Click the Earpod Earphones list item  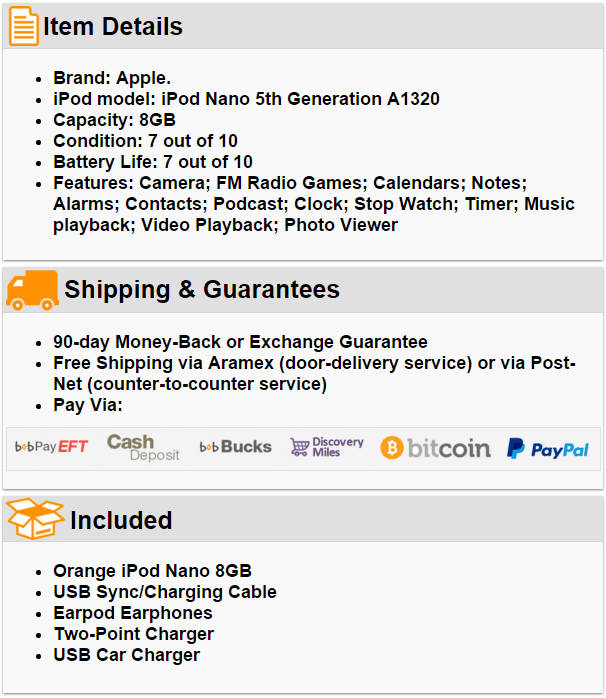(x=133, y=613)
